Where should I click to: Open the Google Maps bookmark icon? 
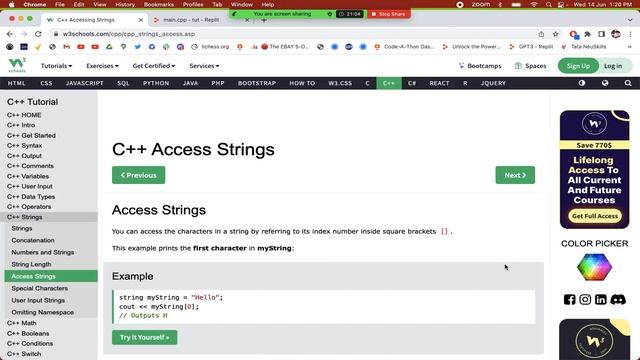tap(123, 47)
